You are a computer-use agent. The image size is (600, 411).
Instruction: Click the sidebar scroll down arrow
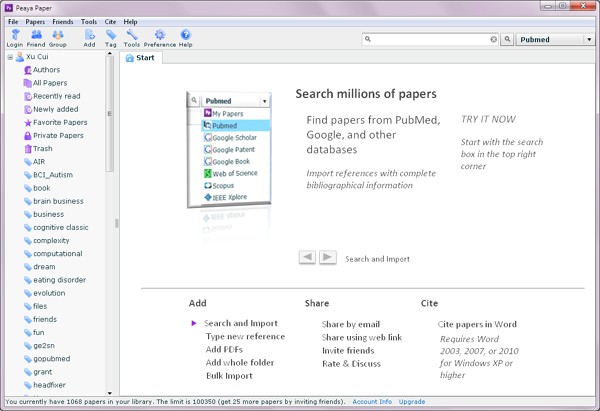pos(110,393)
